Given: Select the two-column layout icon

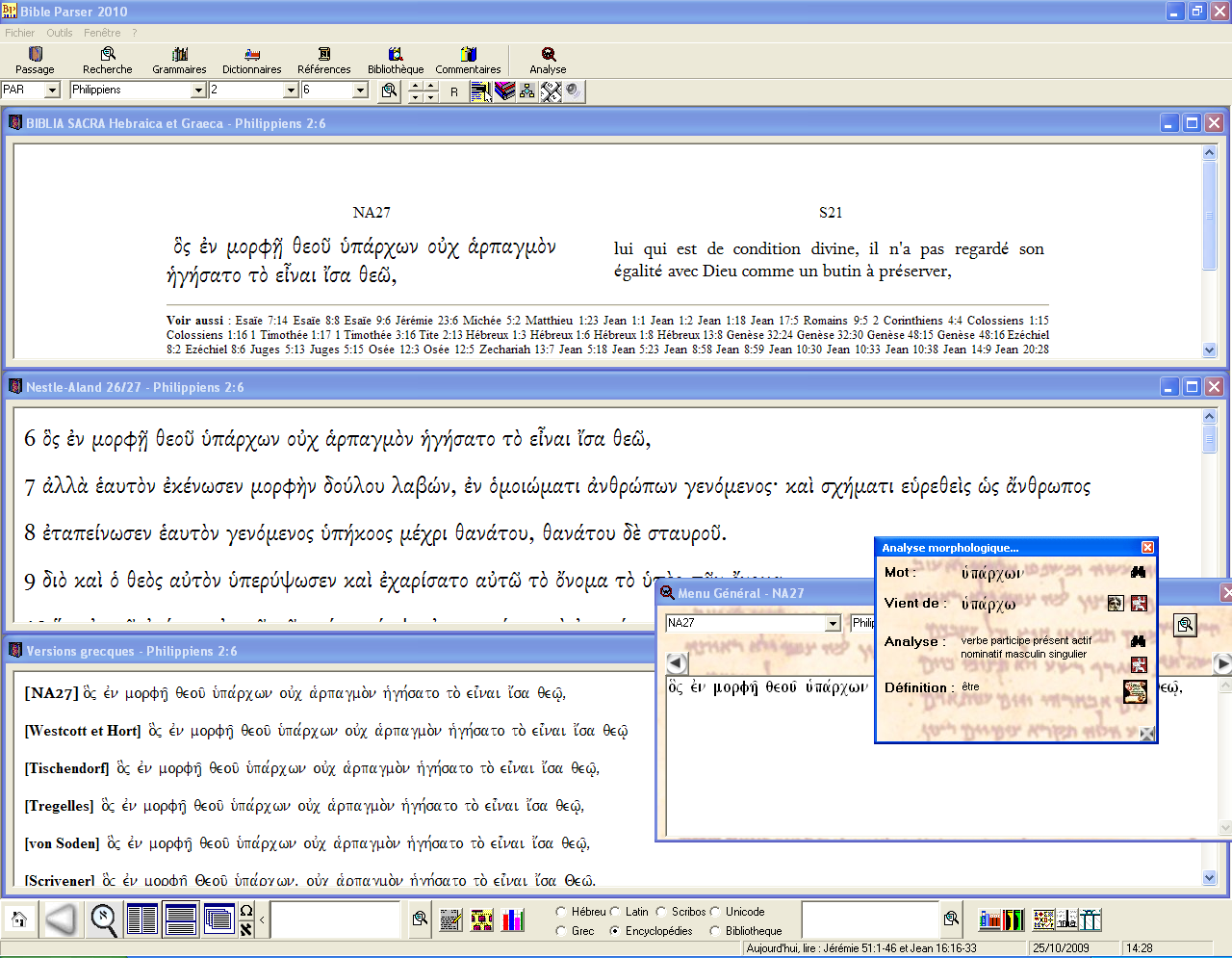Looking at the screenshot, I should point(142,919).
